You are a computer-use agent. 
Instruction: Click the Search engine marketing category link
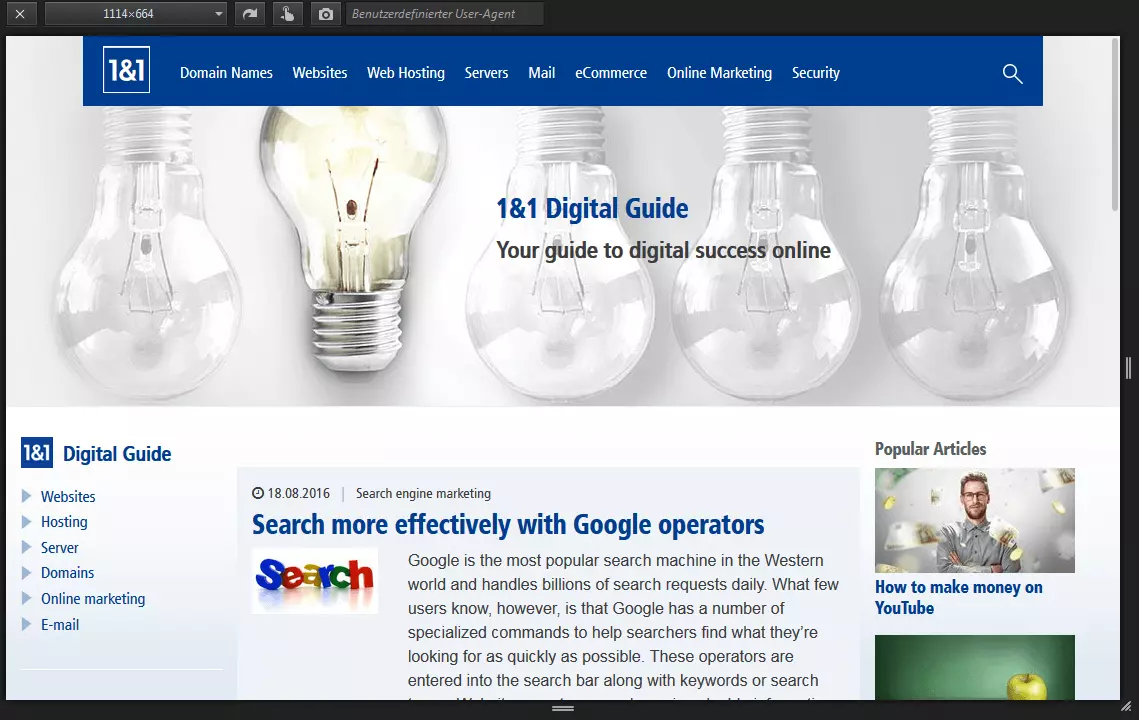tap(423, 493)
